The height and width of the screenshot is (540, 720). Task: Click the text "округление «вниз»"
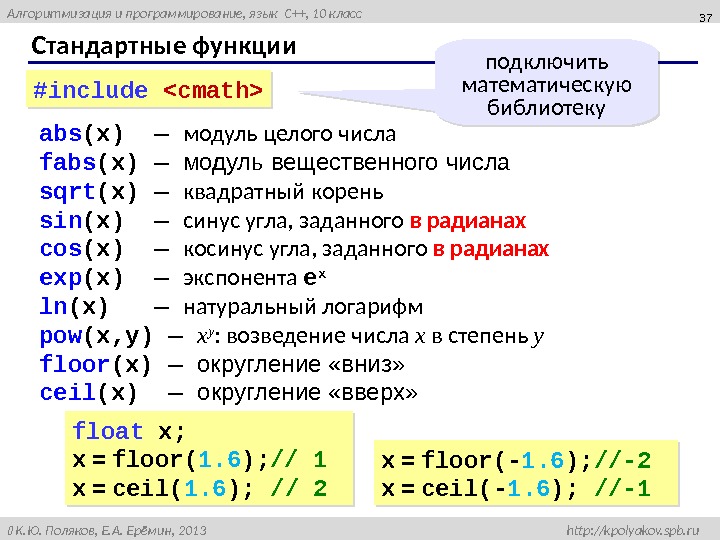point(301,365)
